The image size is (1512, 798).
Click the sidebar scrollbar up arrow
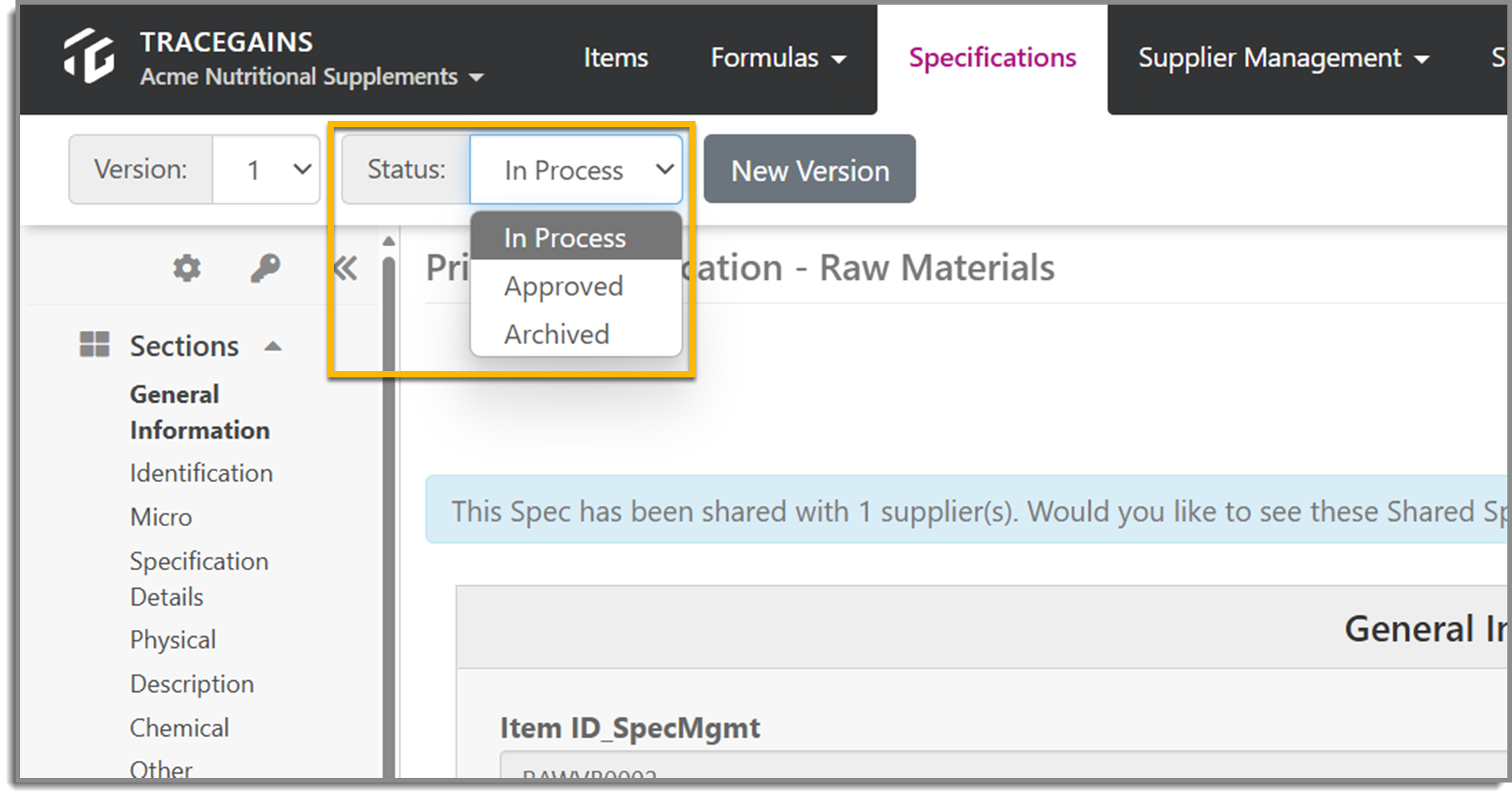coord(389,242)
